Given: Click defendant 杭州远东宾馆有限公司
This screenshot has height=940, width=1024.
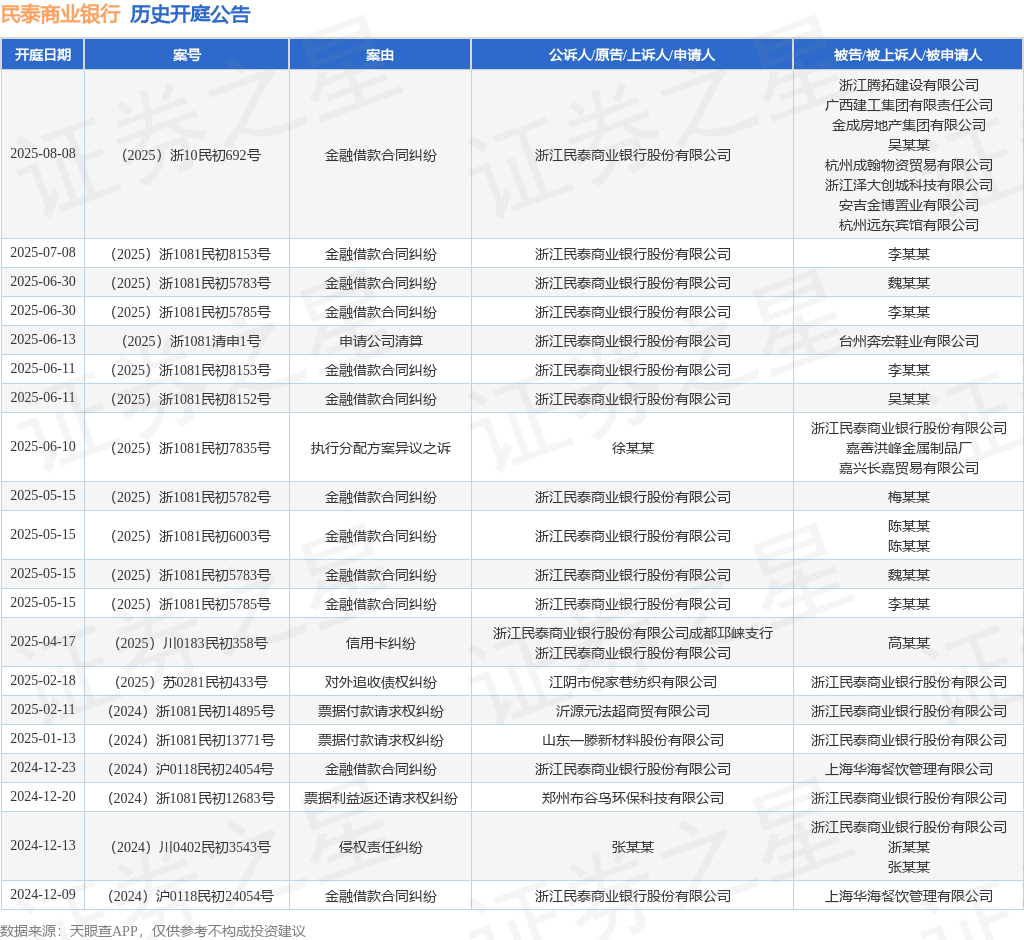Looking at the screenshot, I should point(908,225).
